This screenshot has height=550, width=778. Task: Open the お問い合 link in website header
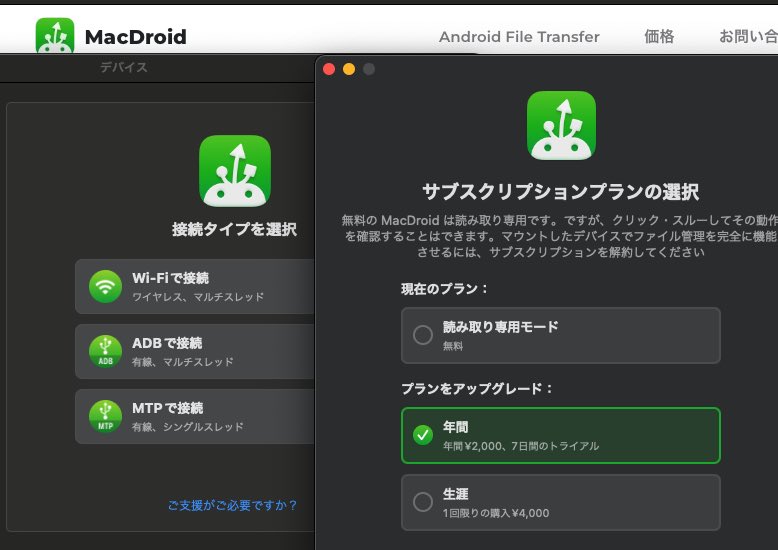pyautogui.click(x=748, y=37)
